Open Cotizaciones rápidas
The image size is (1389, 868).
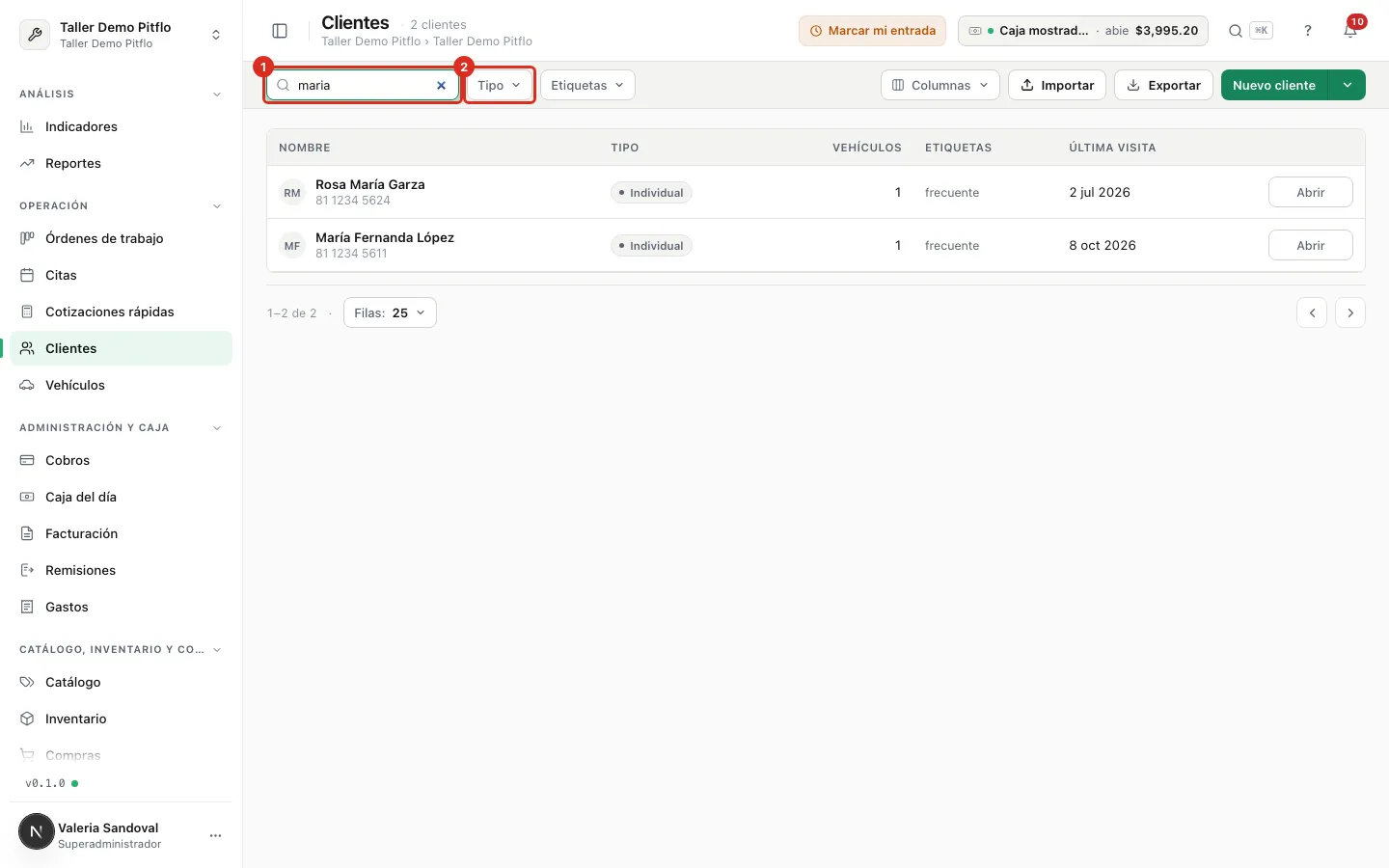click(122, 312)
